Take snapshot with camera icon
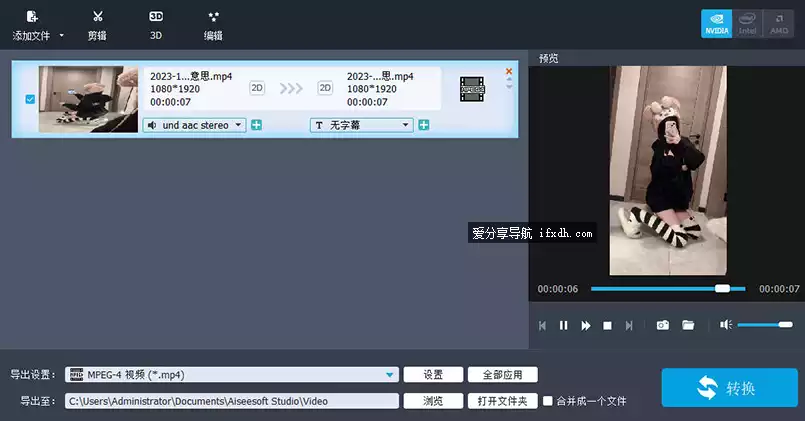Screen dimensions: 805x421 click(x=663, y=325)
